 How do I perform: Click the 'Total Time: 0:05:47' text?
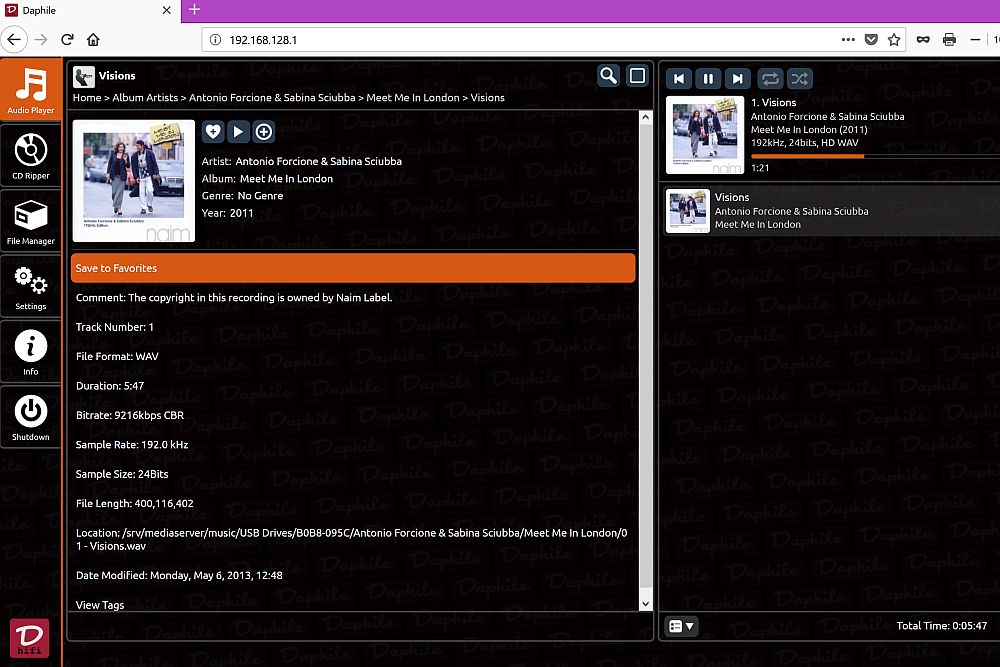pos(941,626)
